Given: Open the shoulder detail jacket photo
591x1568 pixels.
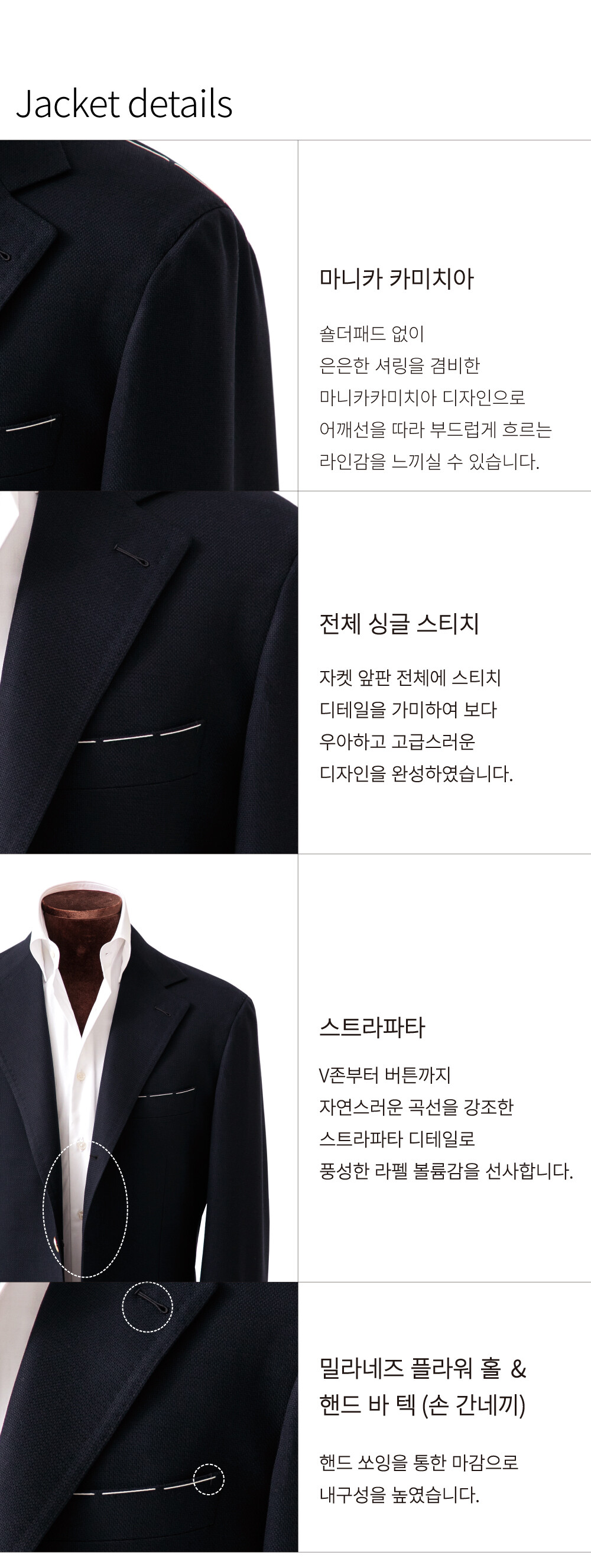Looking at the screenshot, I should point(148,315).
